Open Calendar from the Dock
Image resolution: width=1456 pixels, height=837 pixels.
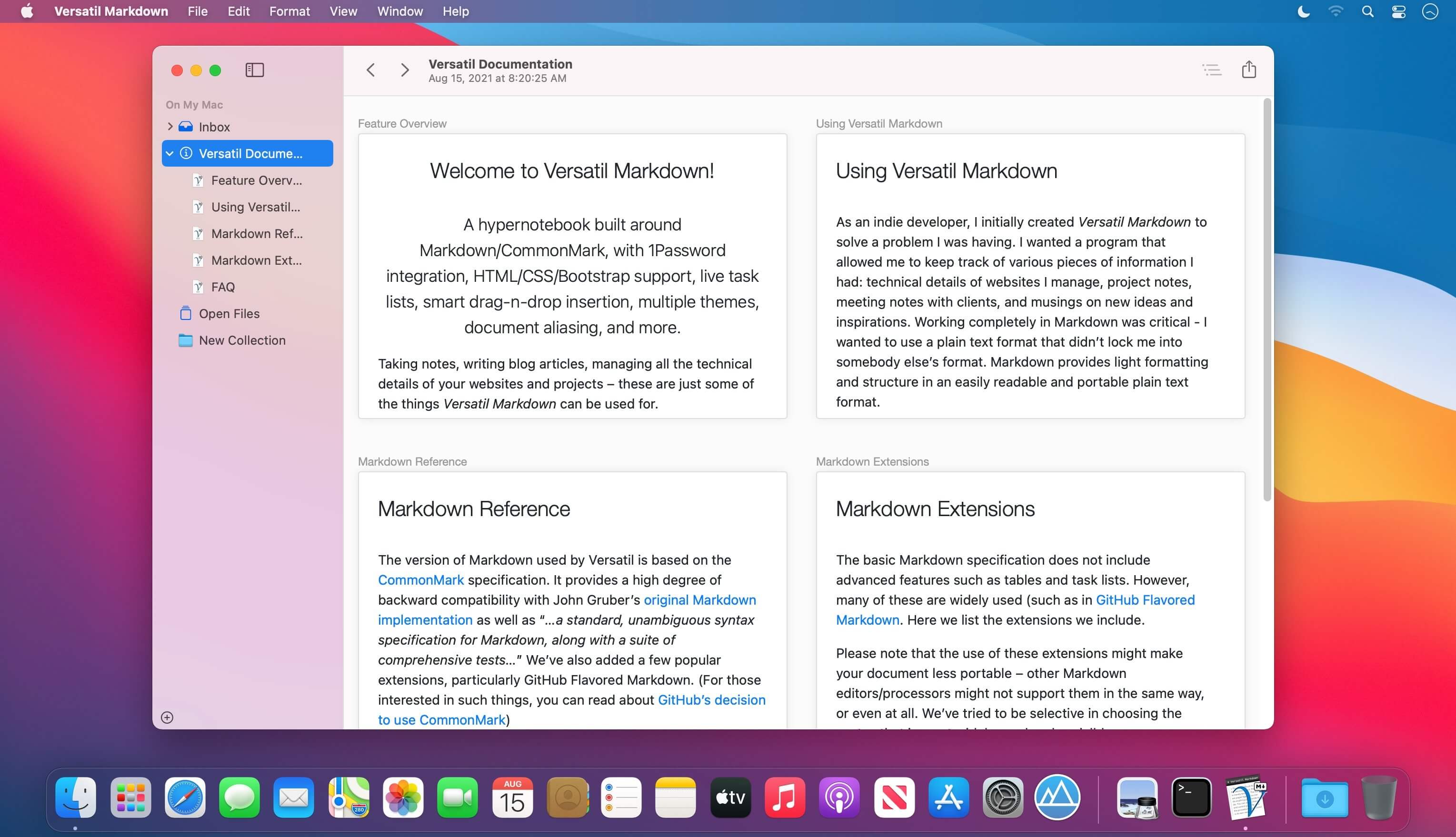point(512,797)
